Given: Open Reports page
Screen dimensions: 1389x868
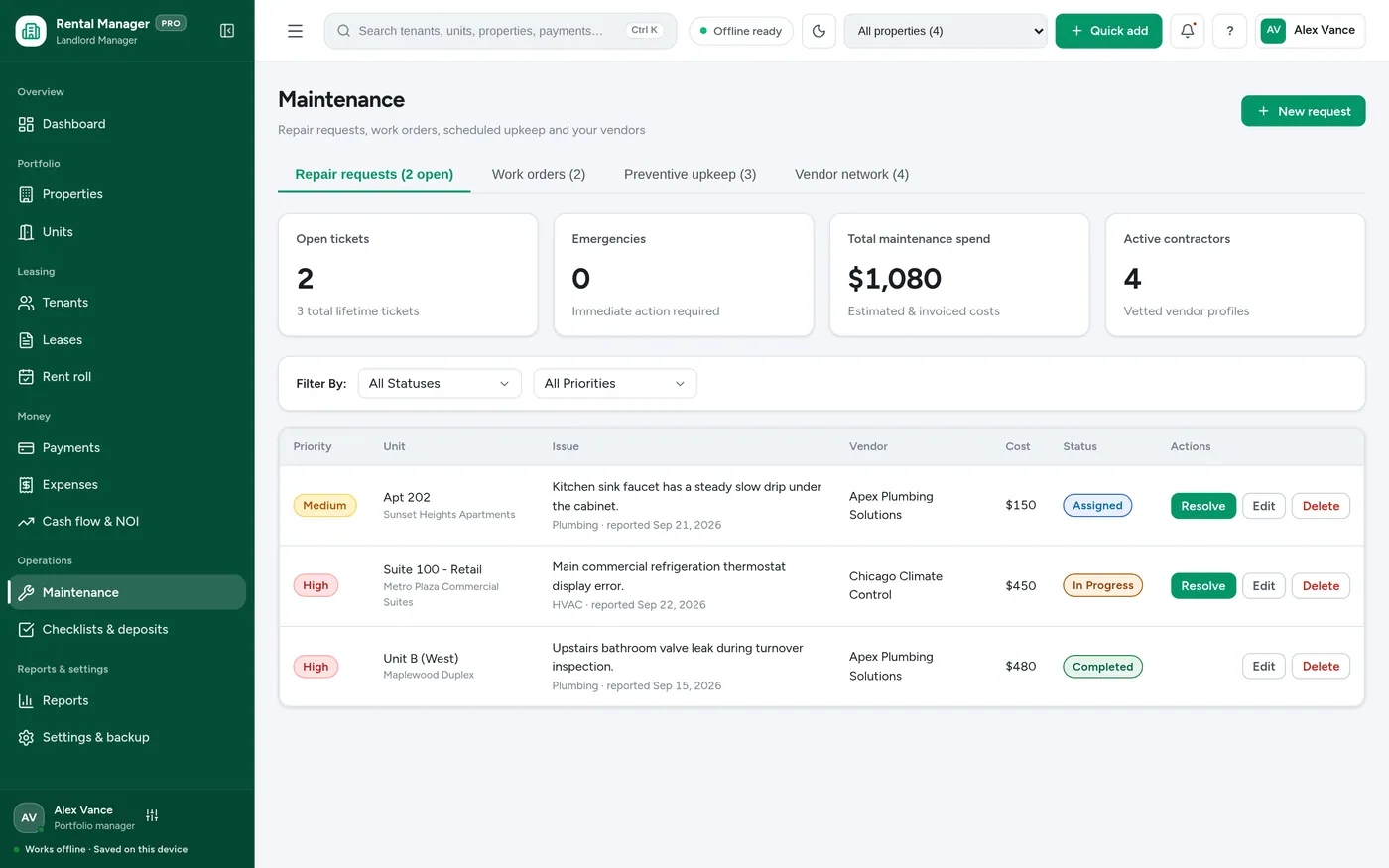Looking at the screenshot, I should [x=127, y=701].
